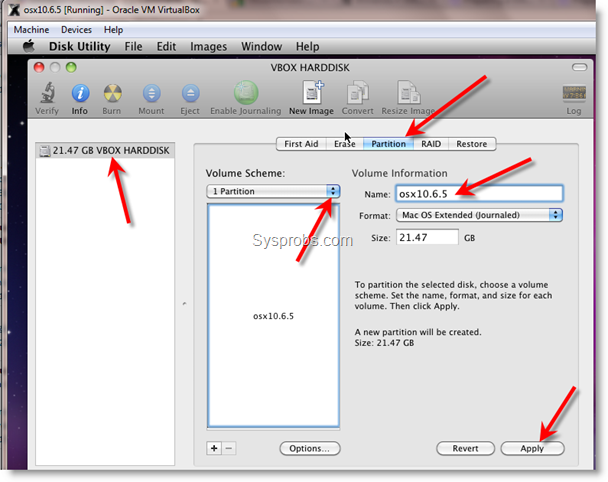Click the toolbar toggle pill in title bar

click(579, 67)
